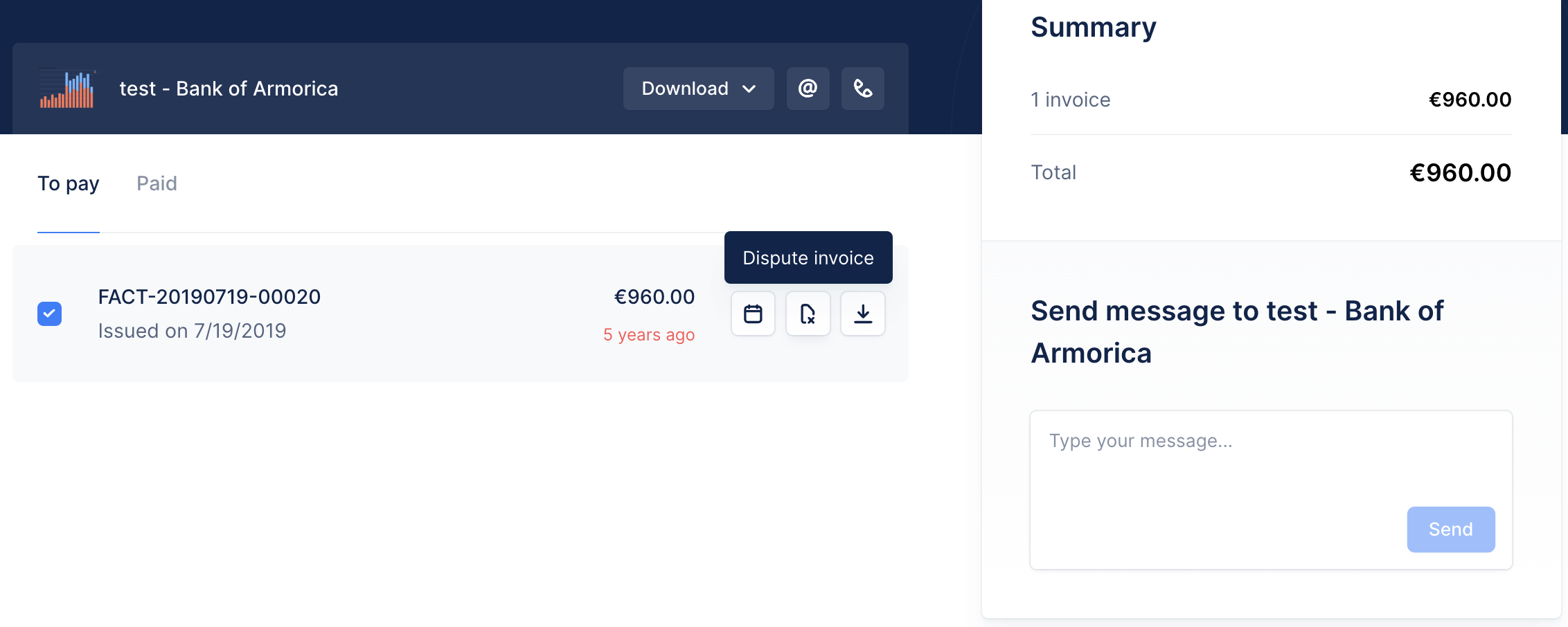Click the phone call icon

862,89
